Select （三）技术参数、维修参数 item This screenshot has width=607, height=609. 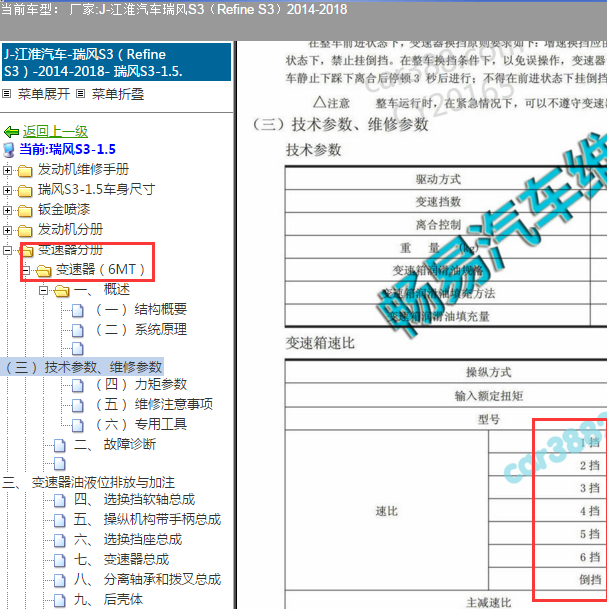(83, 367)
